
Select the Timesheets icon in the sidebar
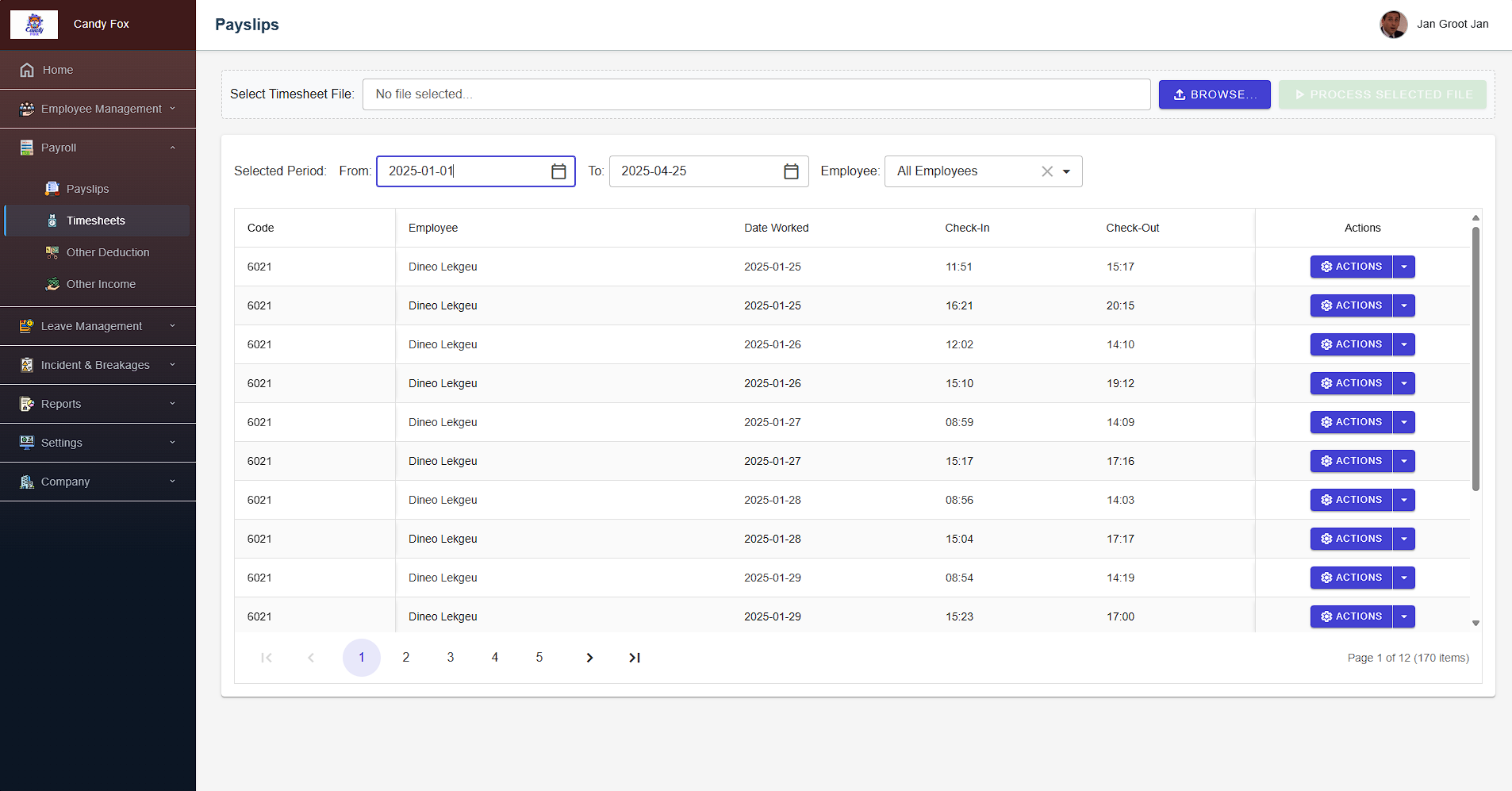click(52, 220)
